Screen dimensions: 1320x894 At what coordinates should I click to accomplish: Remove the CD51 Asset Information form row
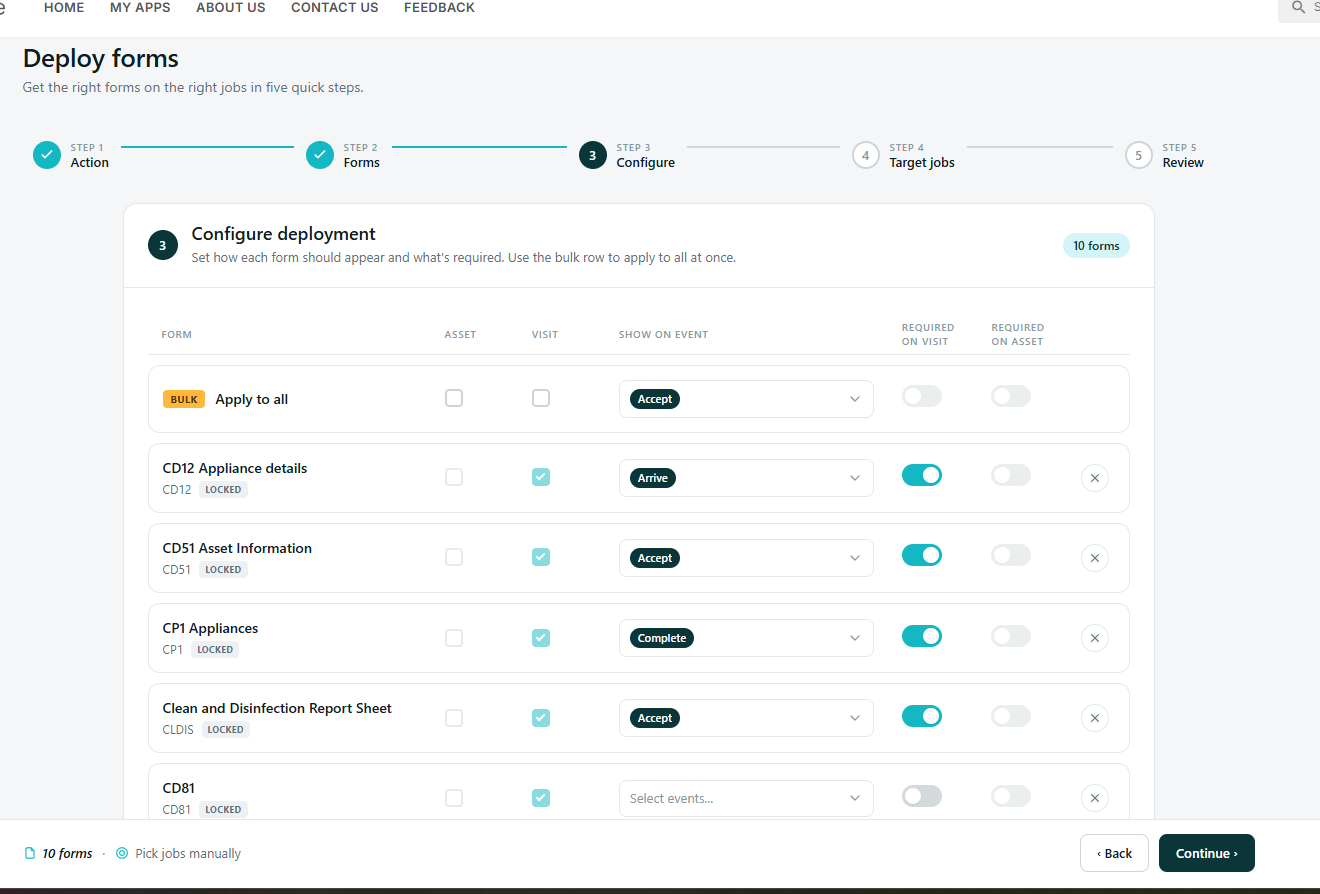tap(1094, 558)
